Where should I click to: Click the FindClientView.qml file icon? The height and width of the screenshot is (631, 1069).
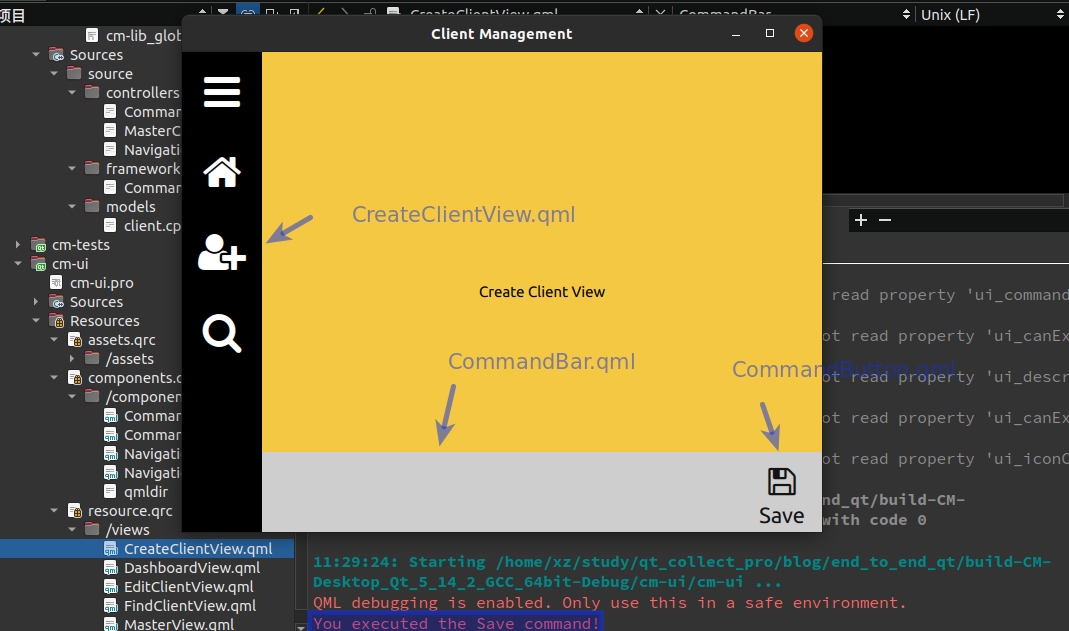[110, 606]
